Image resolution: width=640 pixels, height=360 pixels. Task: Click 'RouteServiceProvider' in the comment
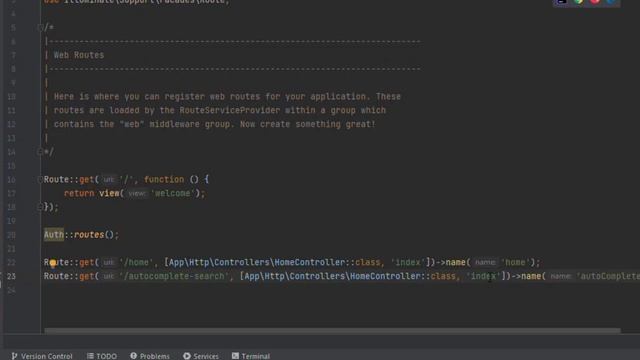point(229,110)
